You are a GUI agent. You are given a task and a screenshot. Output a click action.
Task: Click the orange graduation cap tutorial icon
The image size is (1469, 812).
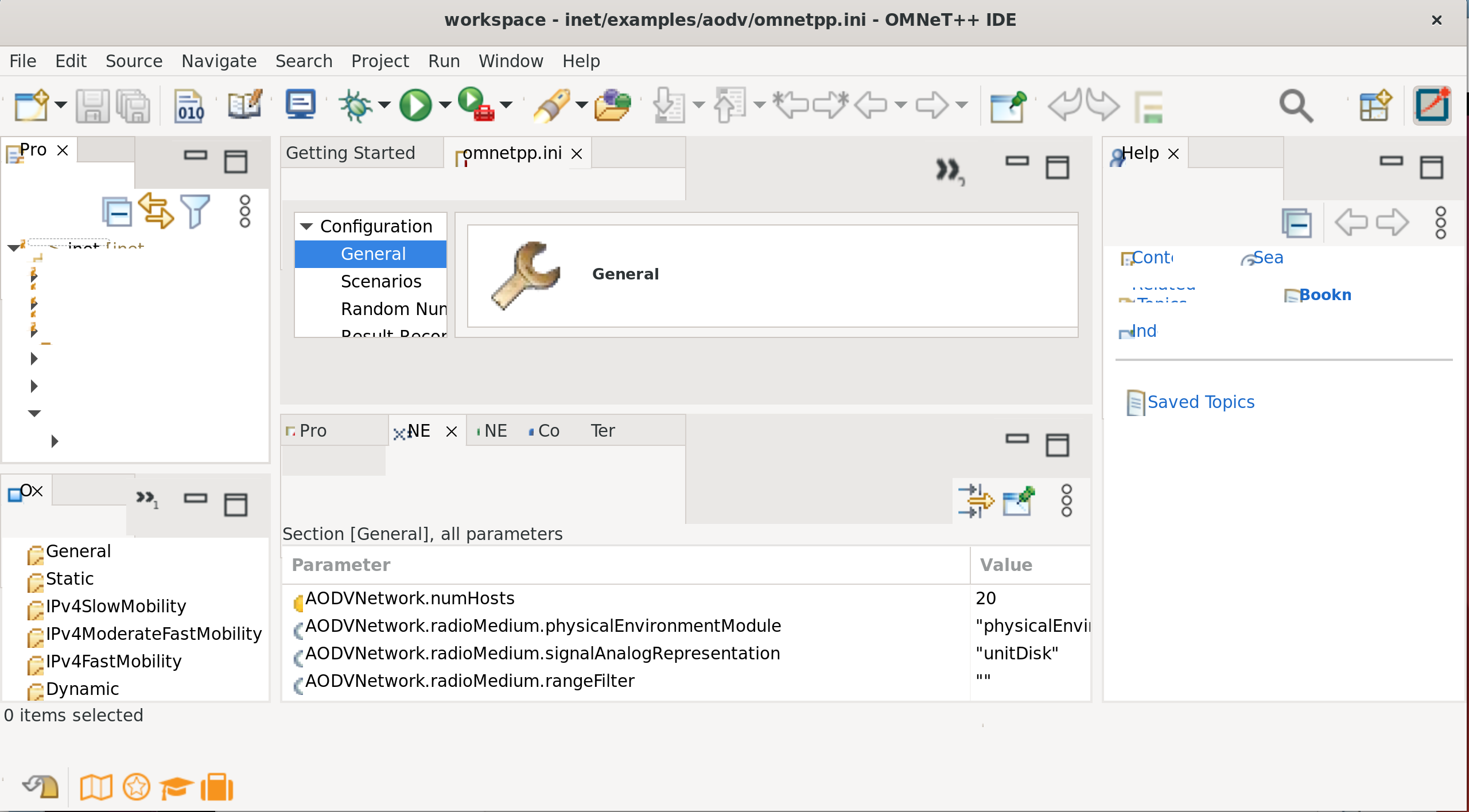point(175,786)
